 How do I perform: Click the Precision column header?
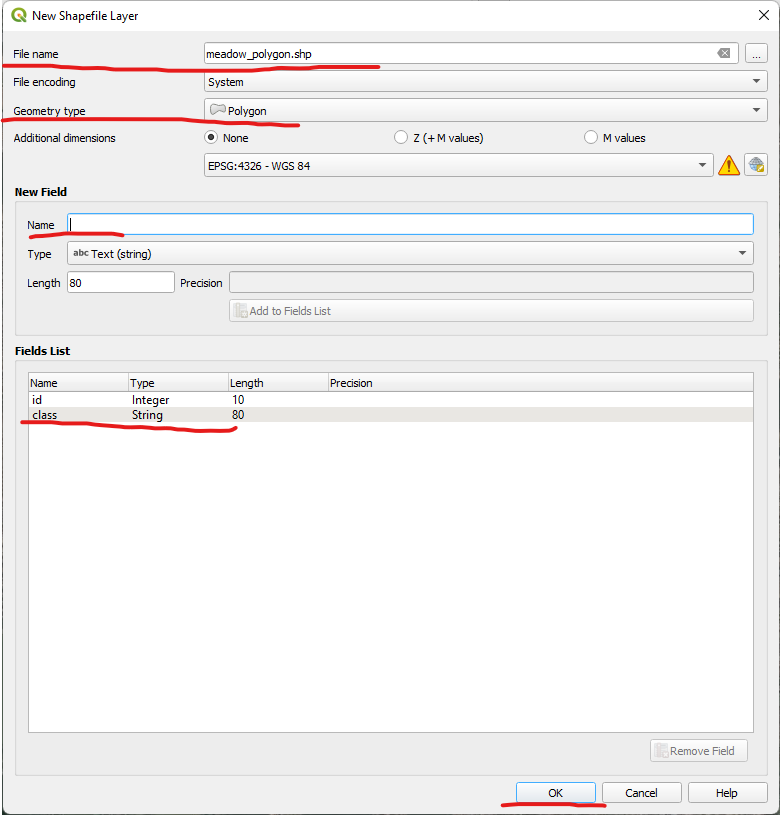pos(540,383)
